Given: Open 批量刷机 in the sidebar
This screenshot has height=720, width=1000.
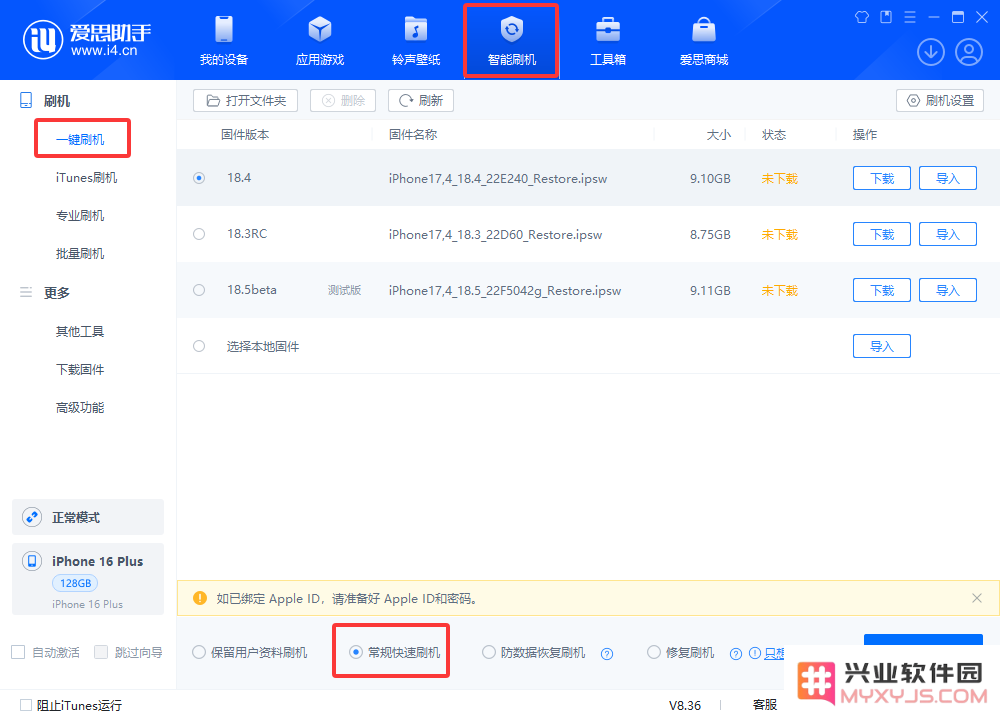Looking at the screenshot, I should pyautogui.click(x=80, y=254).
